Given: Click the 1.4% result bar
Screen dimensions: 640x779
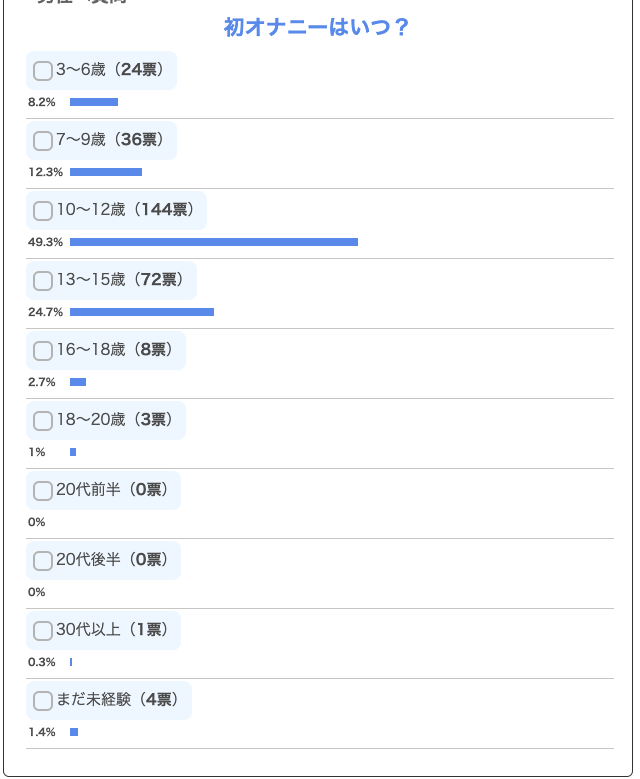Looking at the screenshot, I should [x=74, y=732].
